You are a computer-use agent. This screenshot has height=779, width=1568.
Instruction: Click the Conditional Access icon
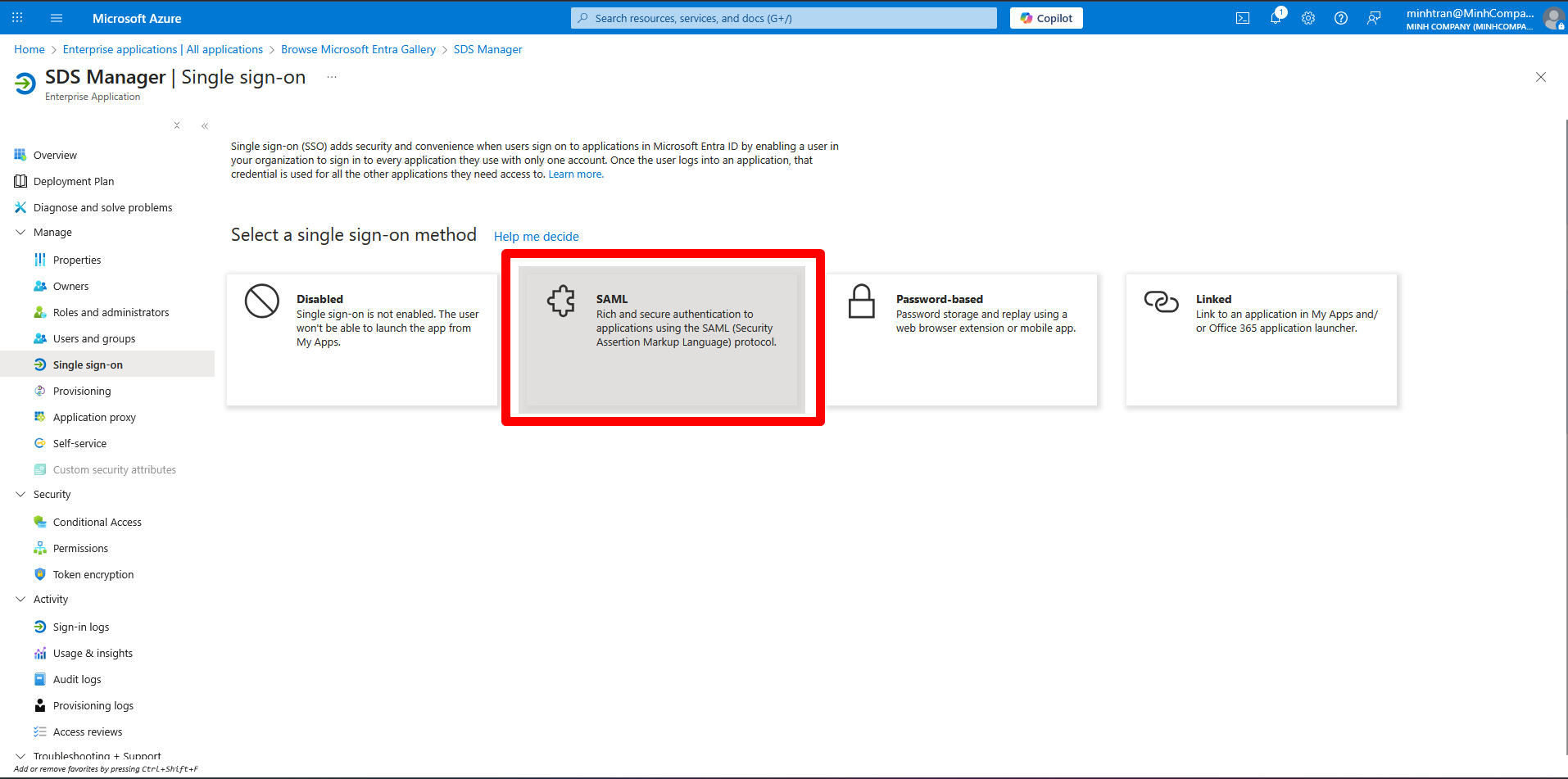point(40,522)
